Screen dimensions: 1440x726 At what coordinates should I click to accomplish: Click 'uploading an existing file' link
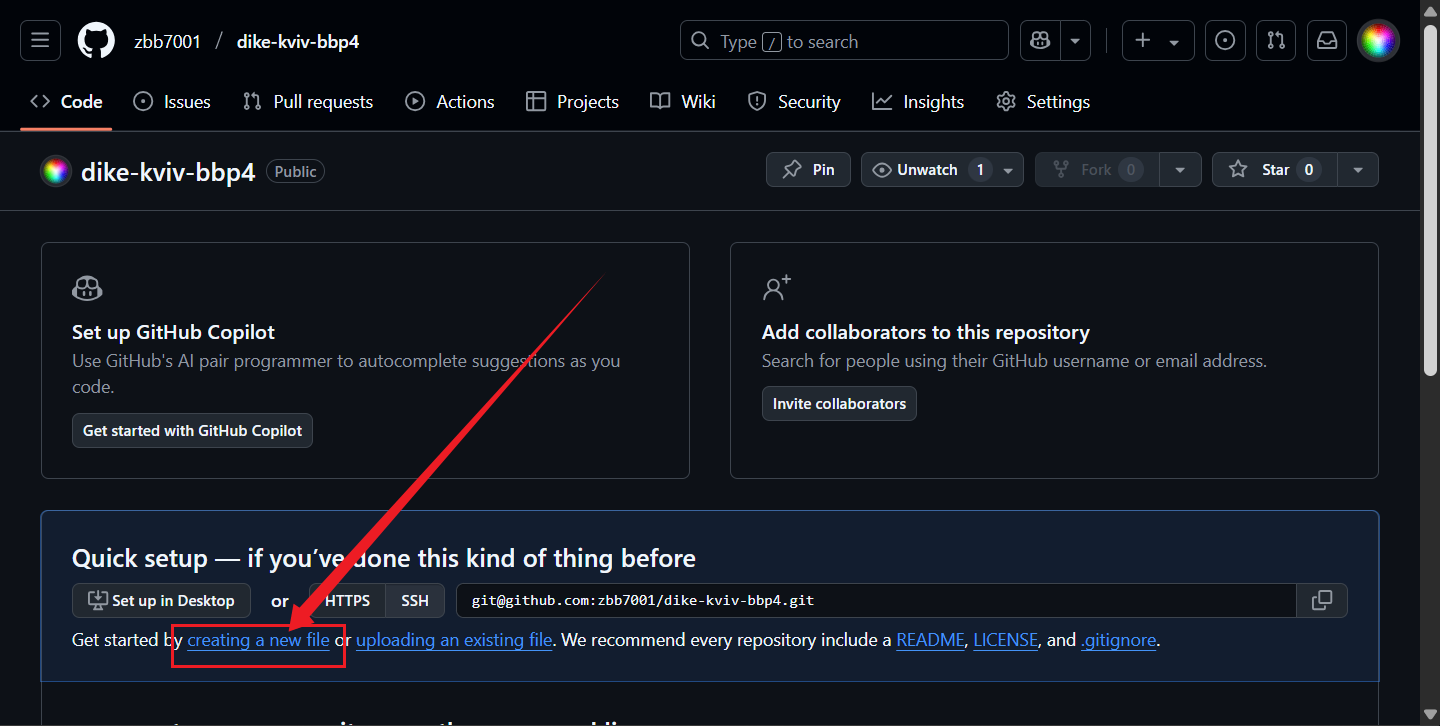coord(454,640)
